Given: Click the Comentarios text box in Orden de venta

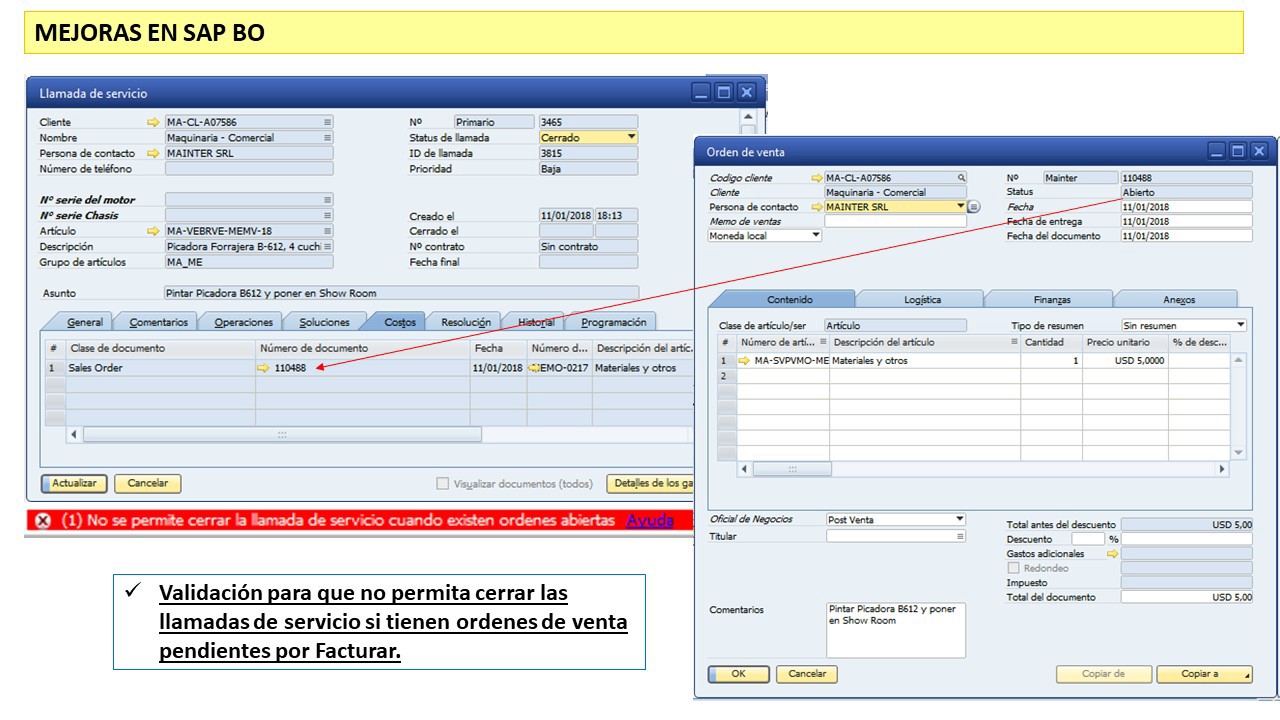Looking at the screenshot, I should (x=896, y=630).
